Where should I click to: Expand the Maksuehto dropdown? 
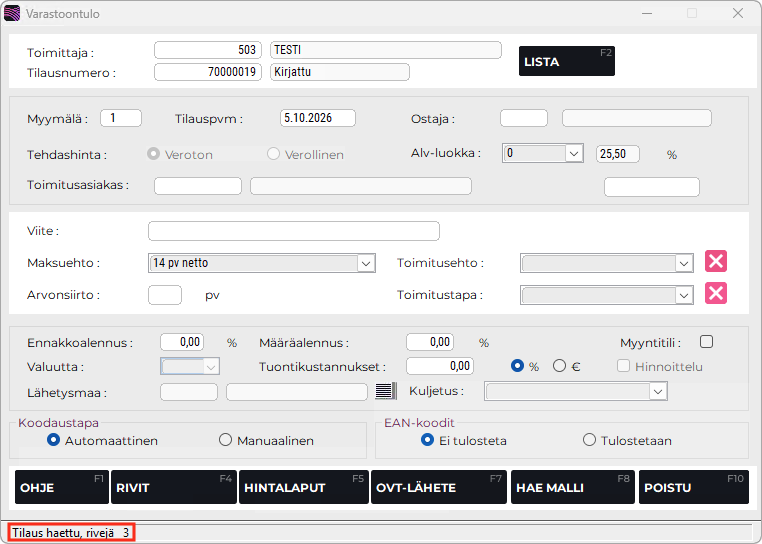(365, 263)
